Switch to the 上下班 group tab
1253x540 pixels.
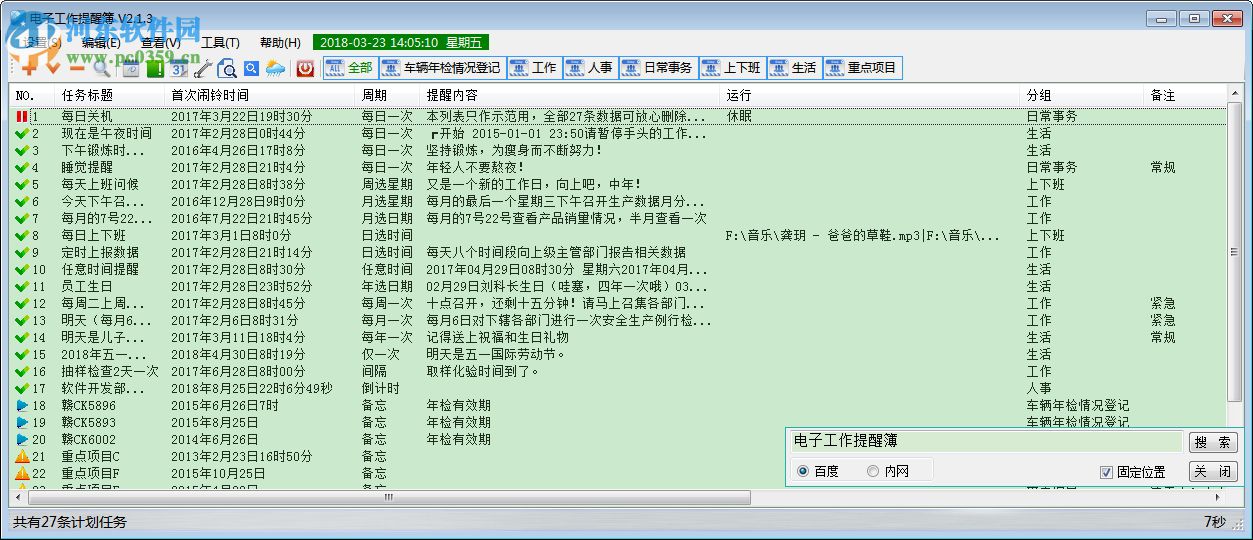pos(731,68)
